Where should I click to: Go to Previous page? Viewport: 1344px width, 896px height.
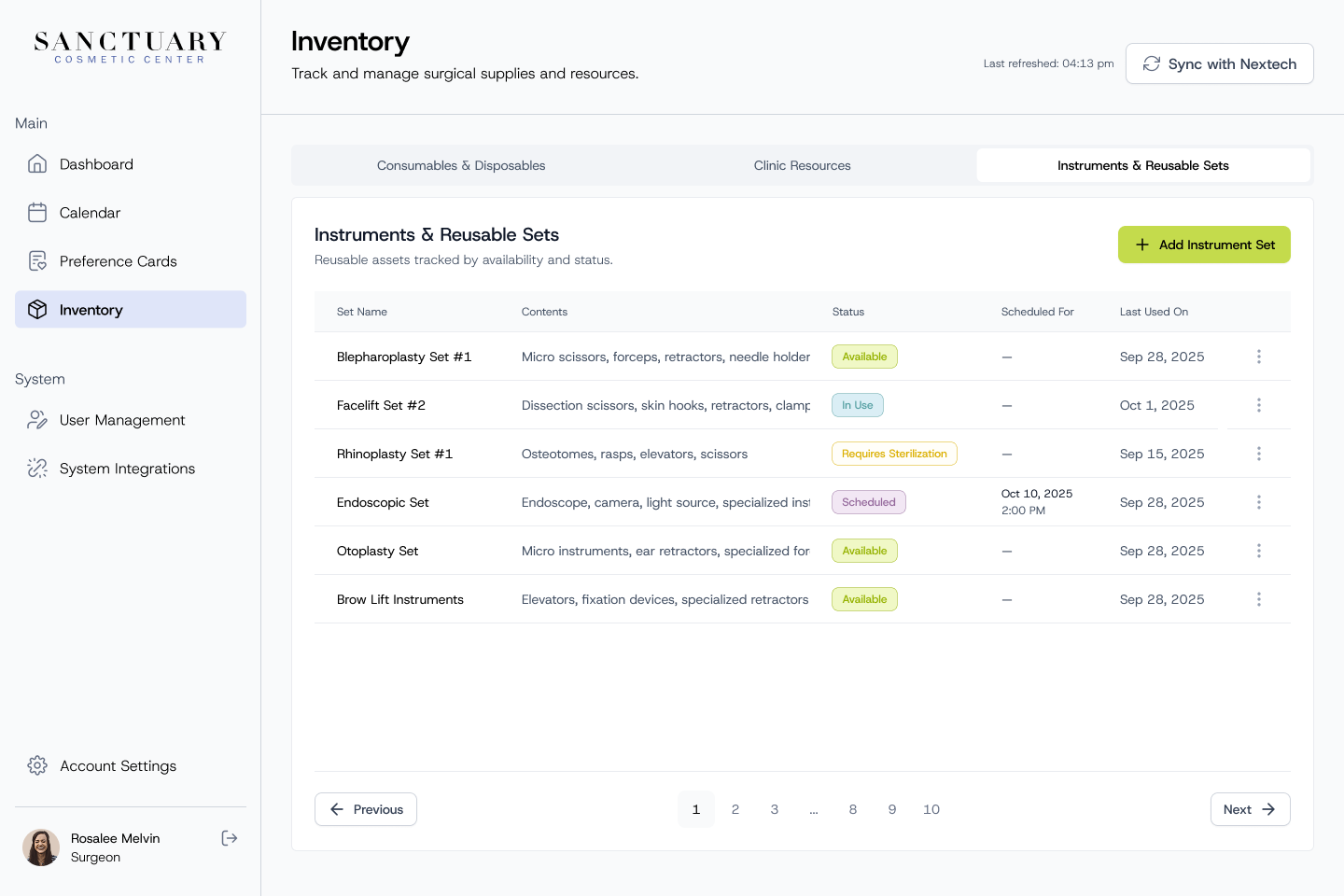[366, 809]
